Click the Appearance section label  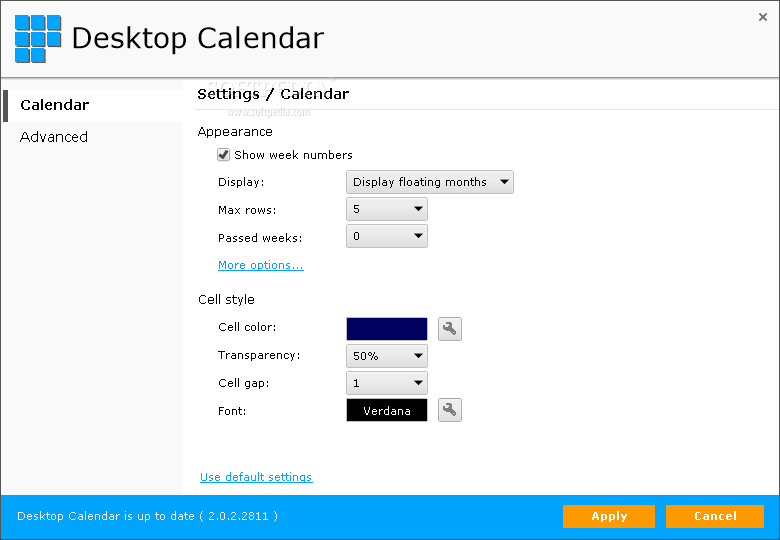[x=235, y=132]
